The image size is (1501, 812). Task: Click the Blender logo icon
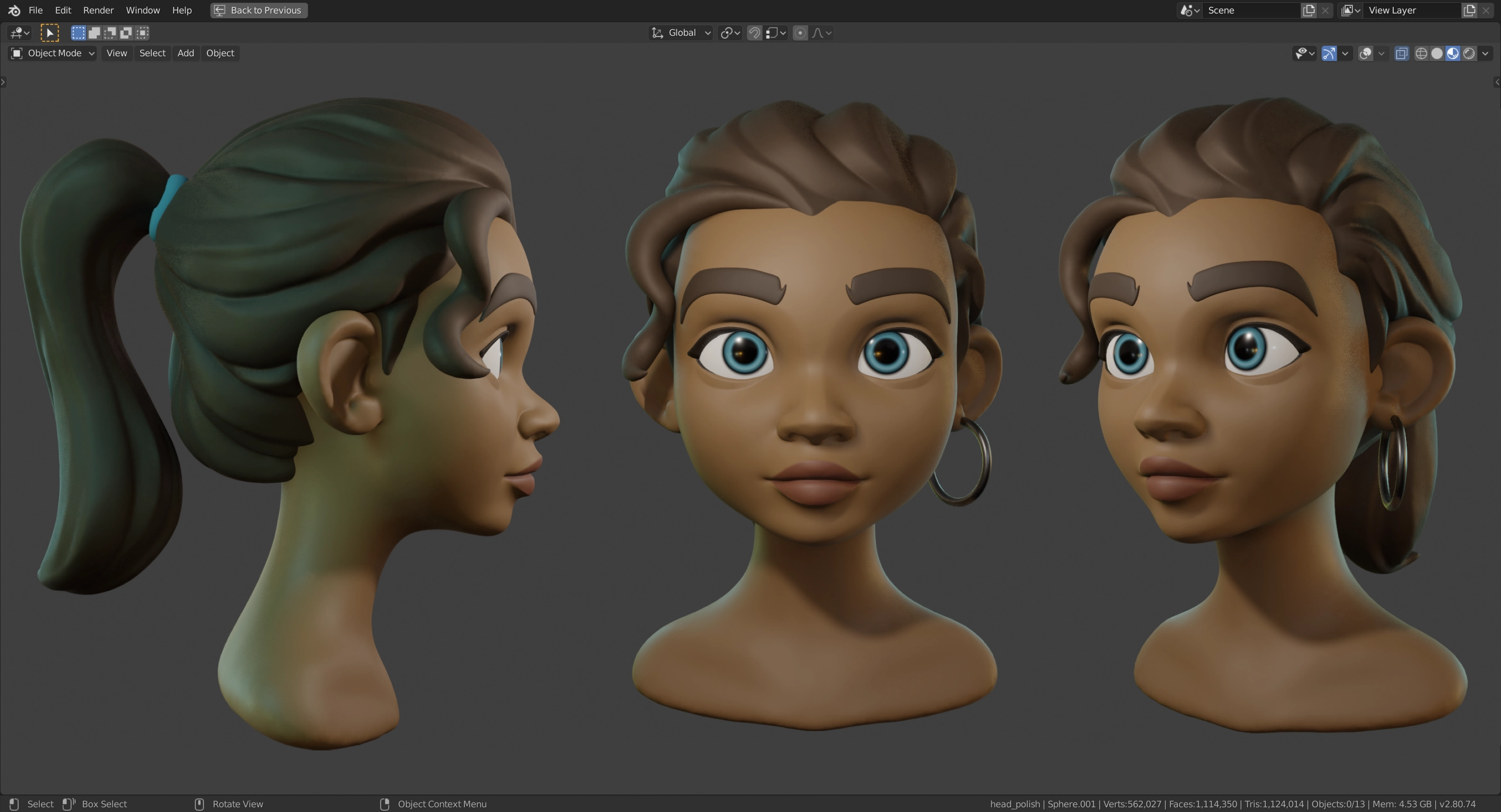[14, 11]
